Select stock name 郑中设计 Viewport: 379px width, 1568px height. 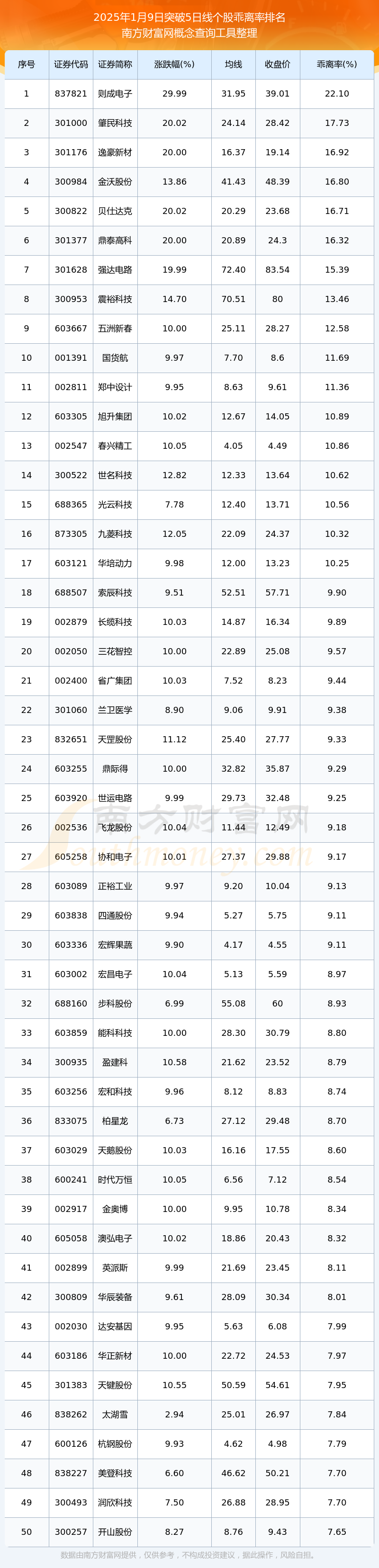coord(115,387)
